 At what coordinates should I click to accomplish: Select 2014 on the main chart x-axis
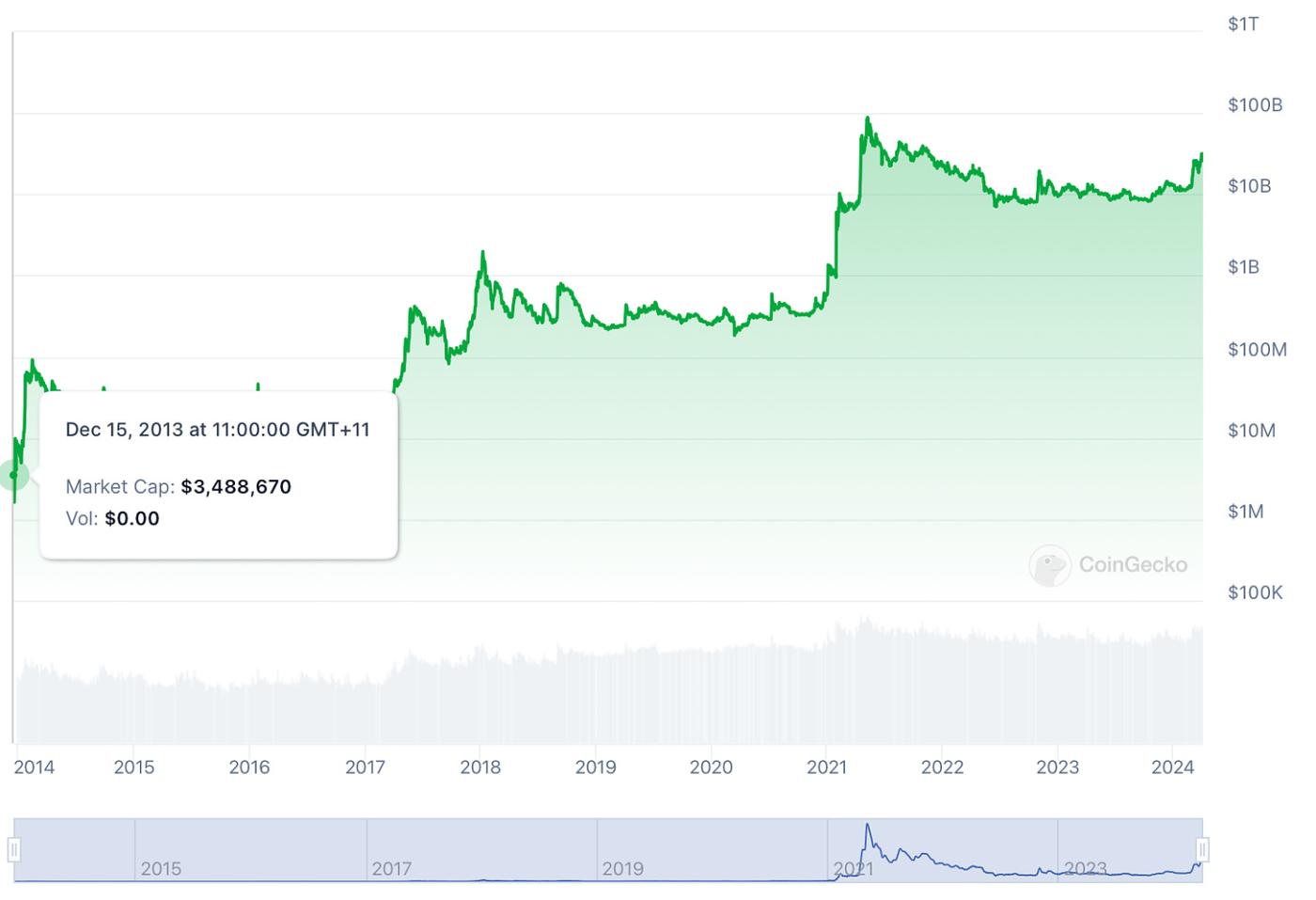pyautogui.click(x=34, y=767)
